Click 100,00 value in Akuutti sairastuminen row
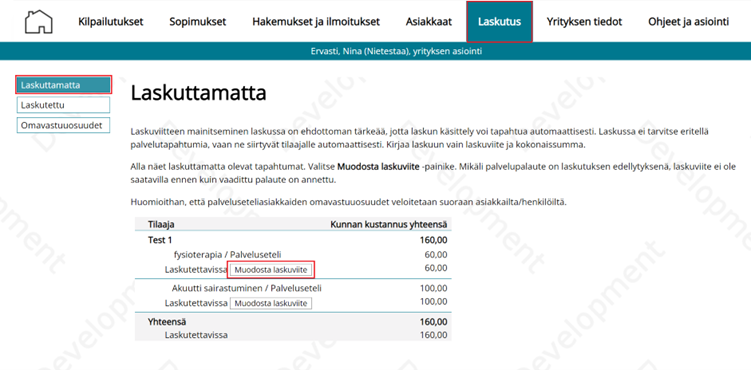The width and height of the screenshot is (751, 370). [433, 288]
